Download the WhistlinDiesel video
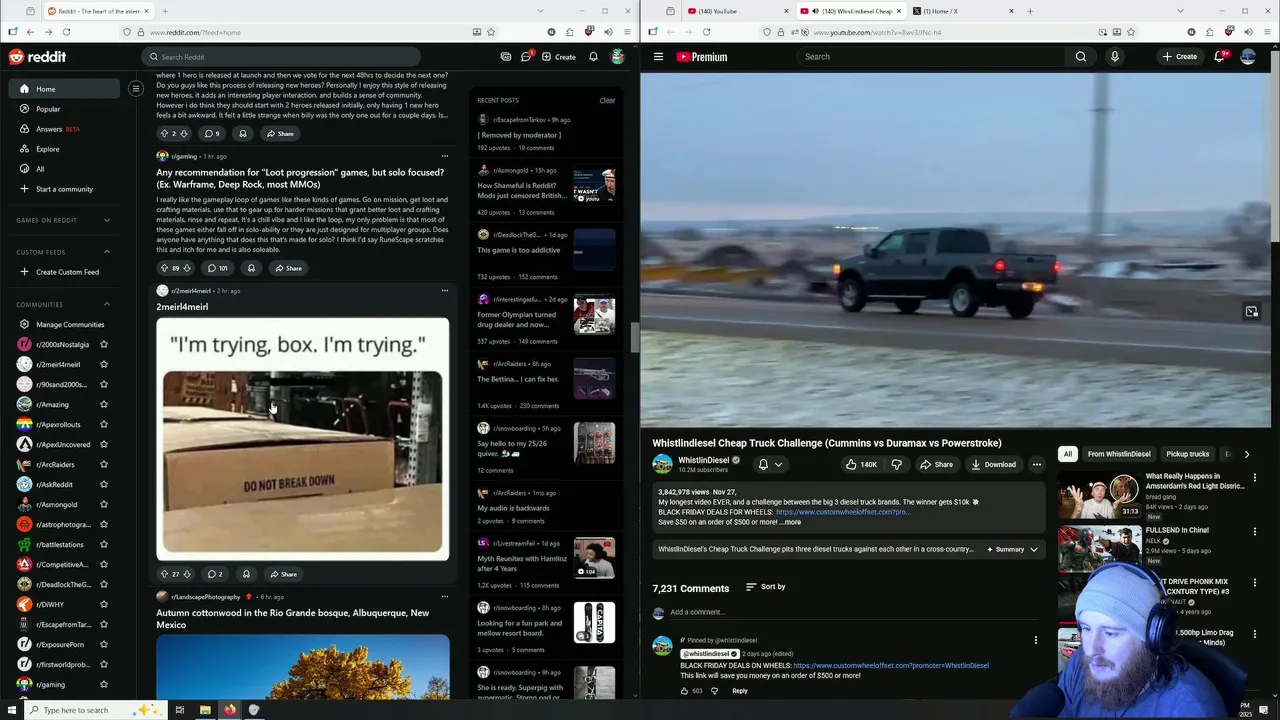This screenshot has height=720, width=1280. coord(993,464)
